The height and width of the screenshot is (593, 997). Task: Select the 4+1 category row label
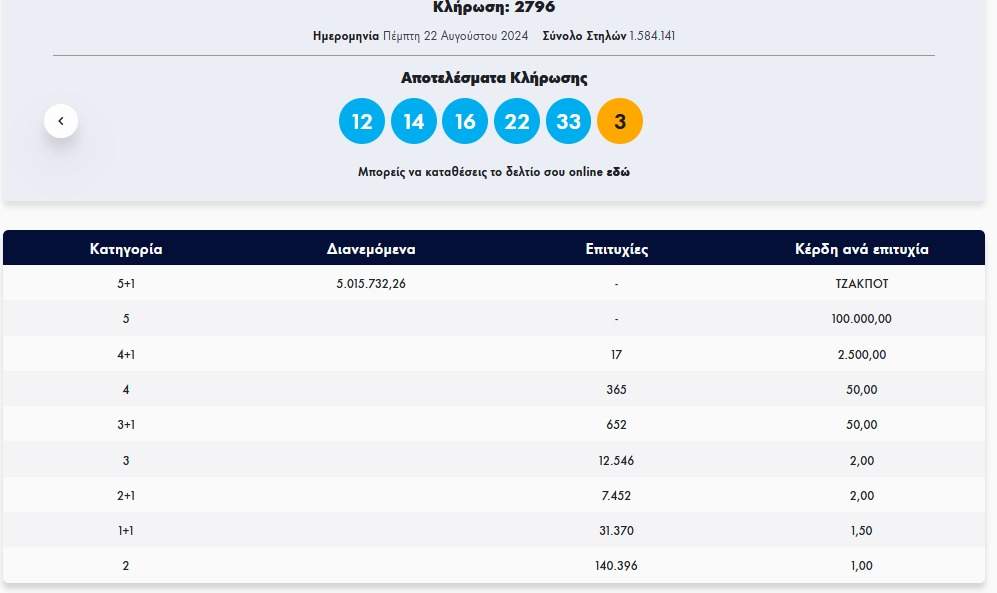[126, 354]
